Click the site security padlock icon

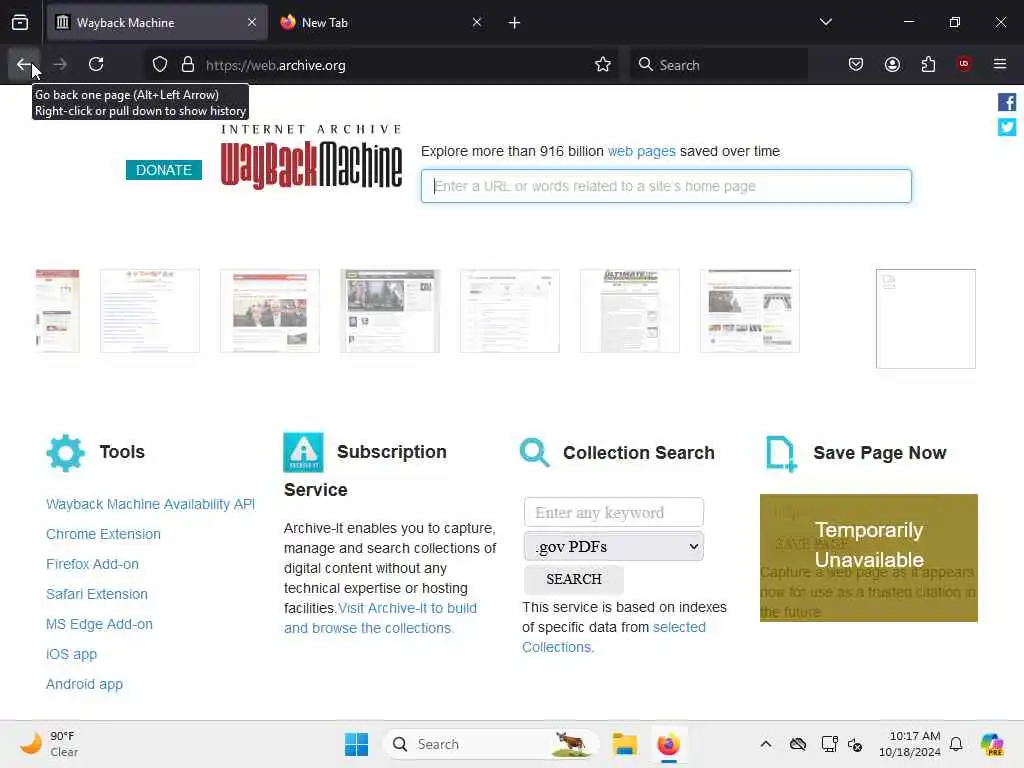(188, 64)
